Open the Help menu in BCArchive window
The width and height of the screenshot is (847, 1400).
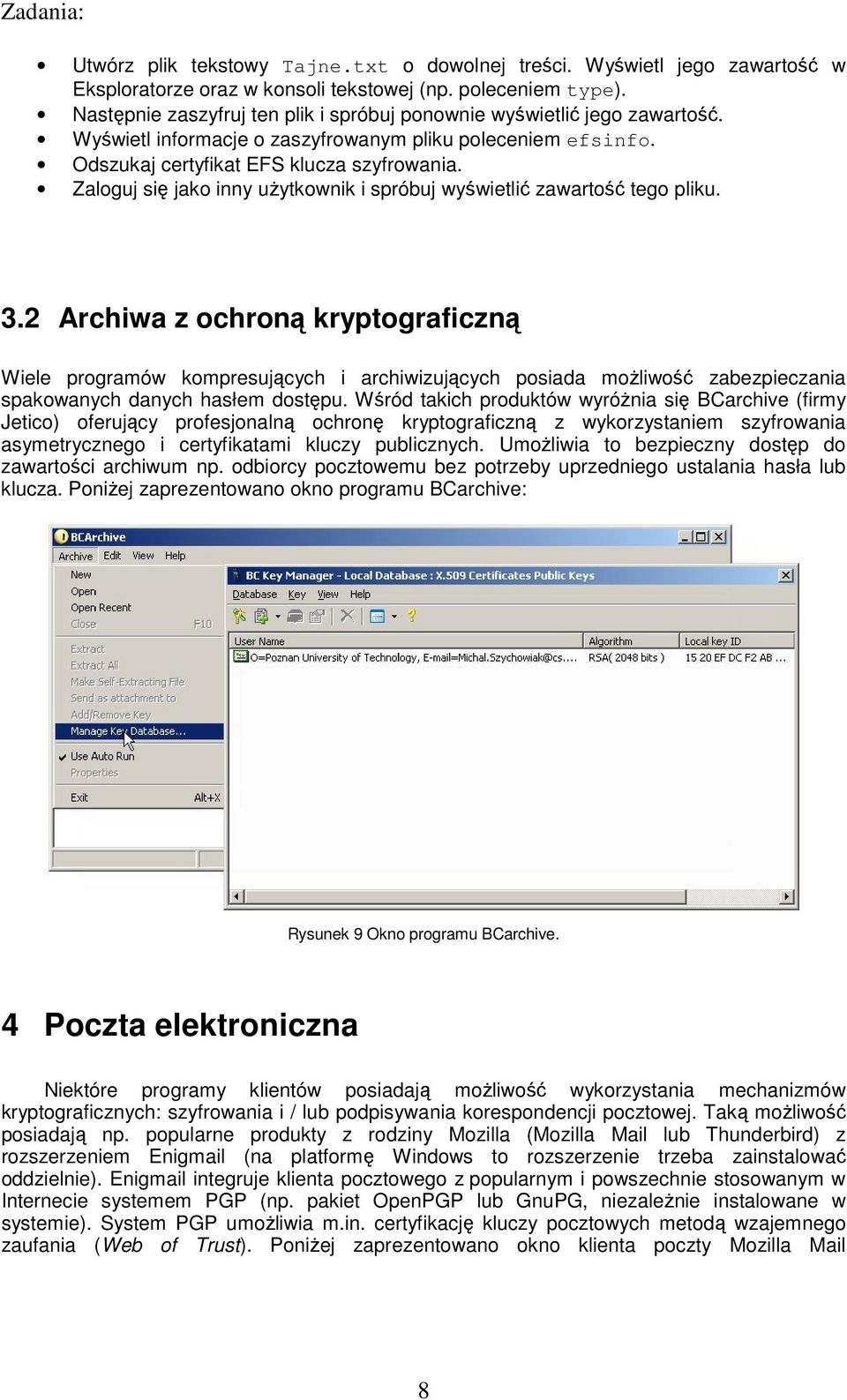point(175,556)
